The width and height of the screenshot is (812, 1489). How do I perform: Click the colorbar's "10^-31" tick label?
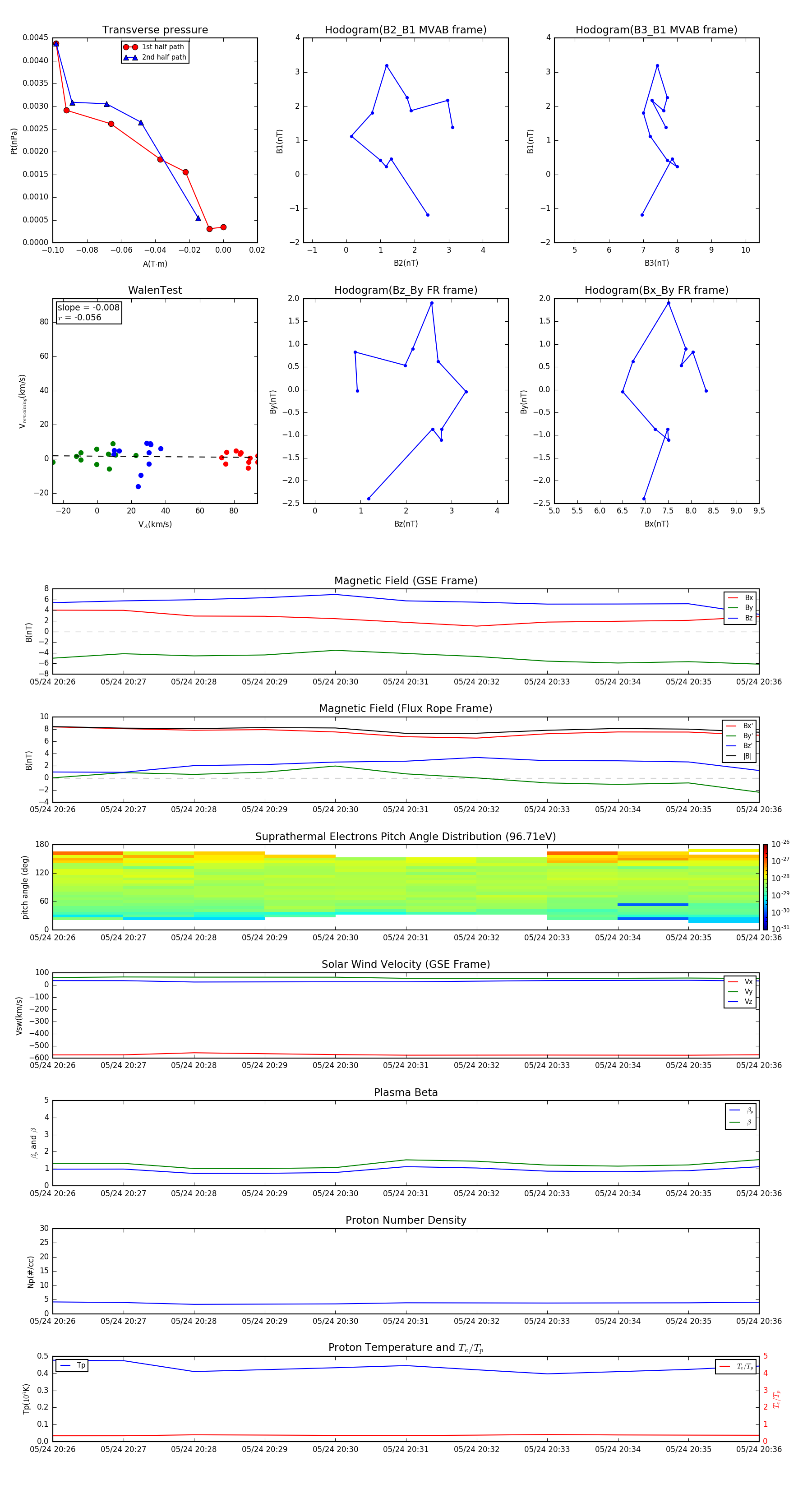tap(780, 929)
